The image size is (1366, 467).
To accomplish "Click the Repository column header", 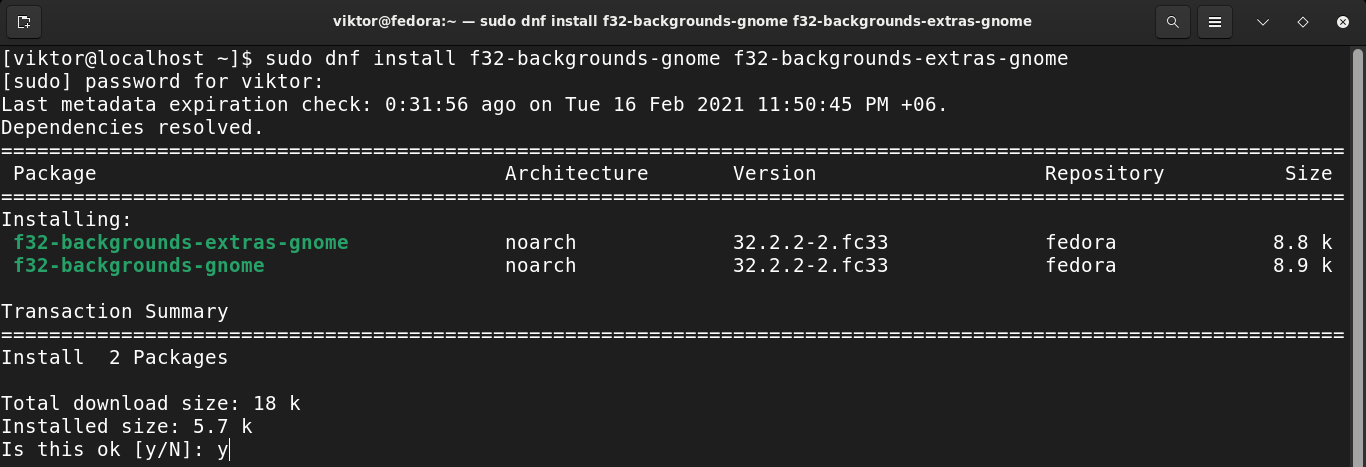I will [1104, 173].
